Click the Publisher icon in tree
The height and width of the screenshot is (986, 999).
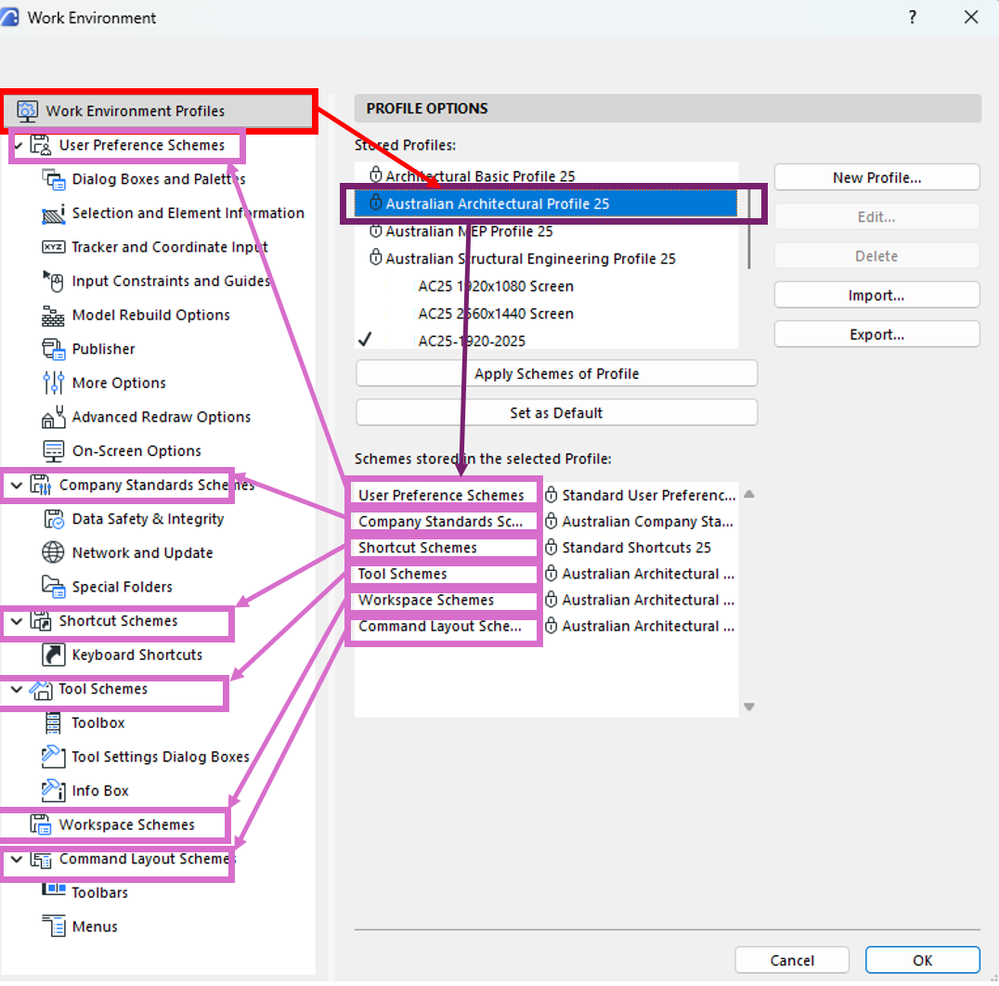tap(54, 349)
